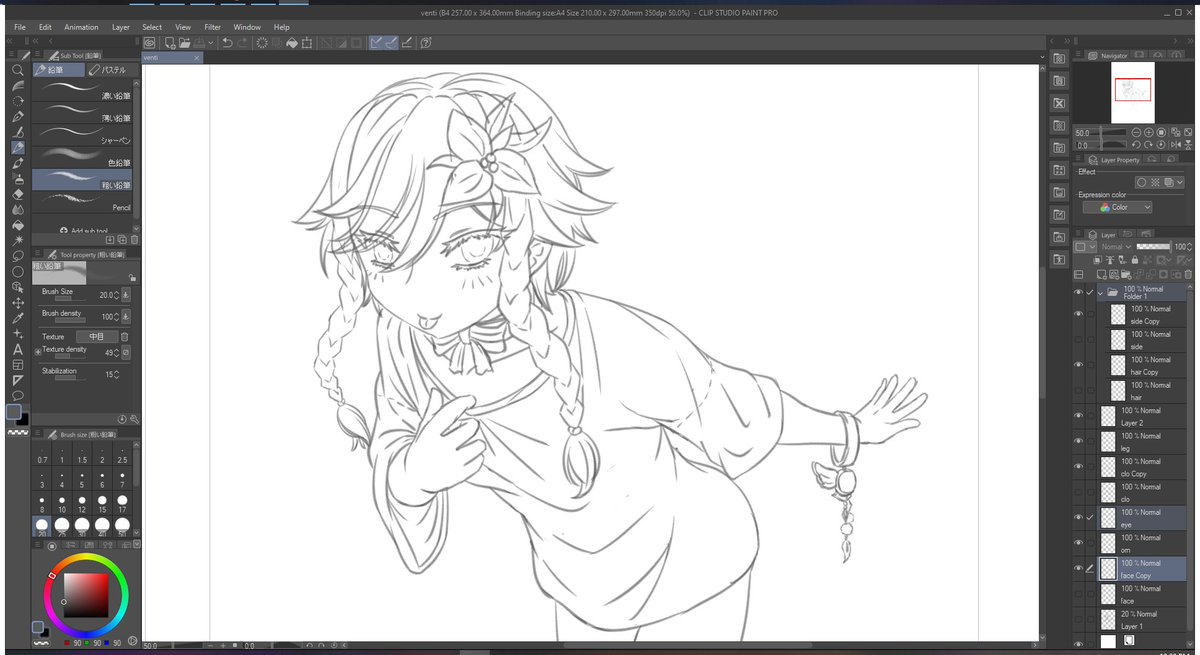Click the Open file folder icon

[186, 43]
